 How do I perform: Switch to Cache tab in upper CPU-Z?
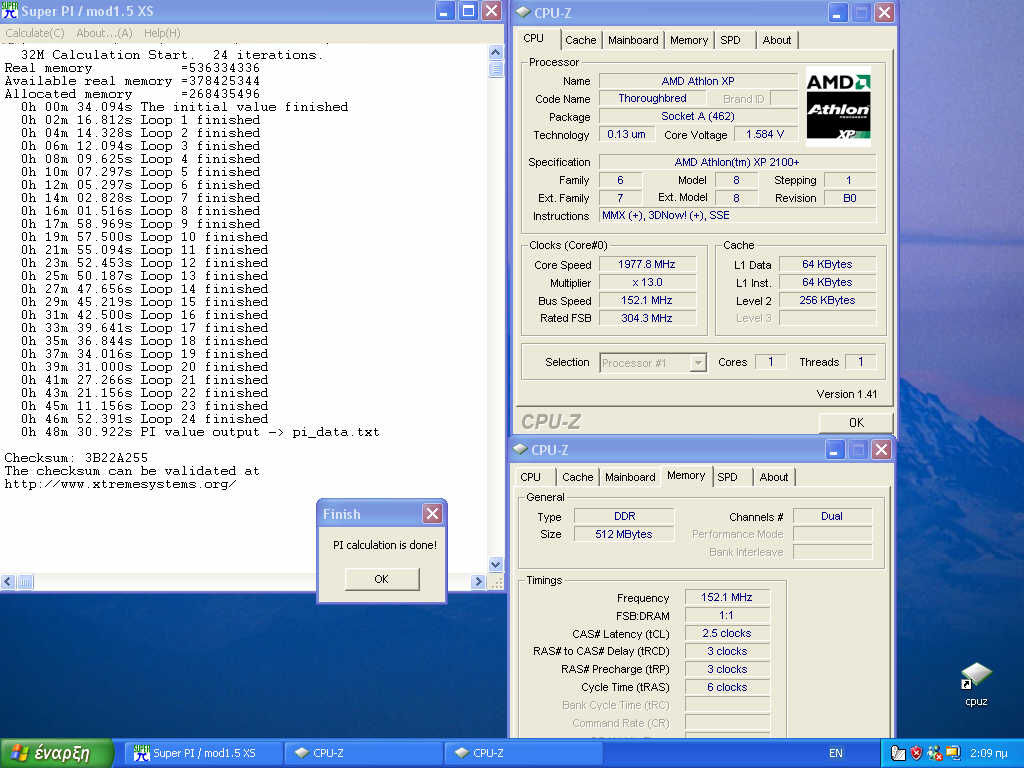pos(581,40)
